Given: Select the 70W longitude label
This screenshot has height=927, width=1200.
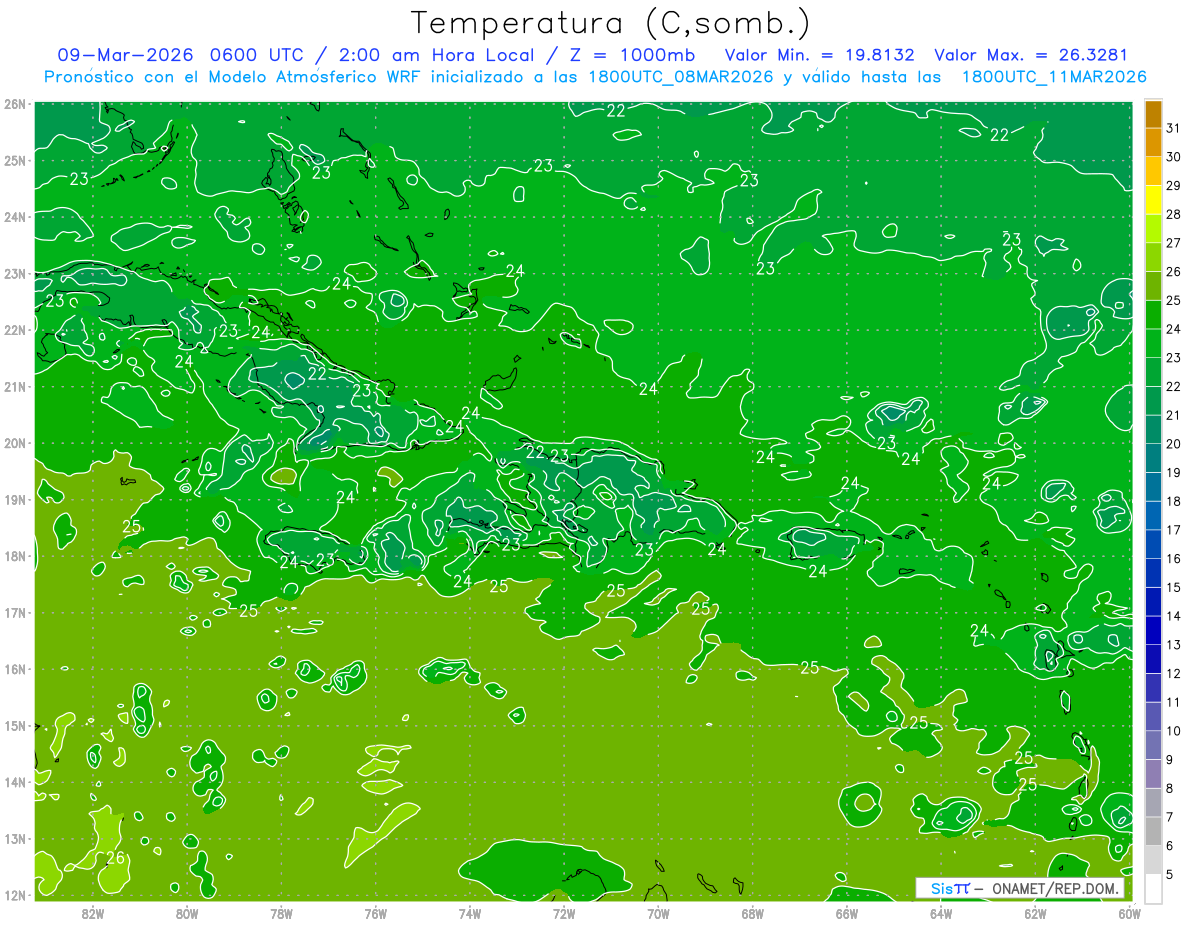Looking at the screenshot, I should pyautogui.click(x=658, y=912).
